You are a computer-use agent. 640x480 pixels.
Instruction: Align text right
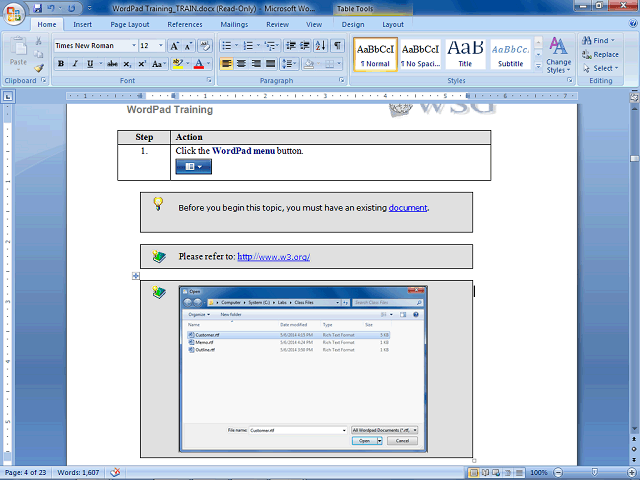256,64
